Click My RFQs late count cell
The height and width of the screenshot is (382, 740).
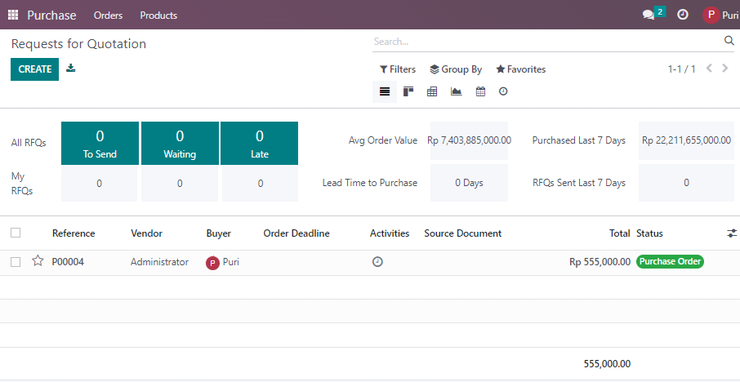click(260, 184)
